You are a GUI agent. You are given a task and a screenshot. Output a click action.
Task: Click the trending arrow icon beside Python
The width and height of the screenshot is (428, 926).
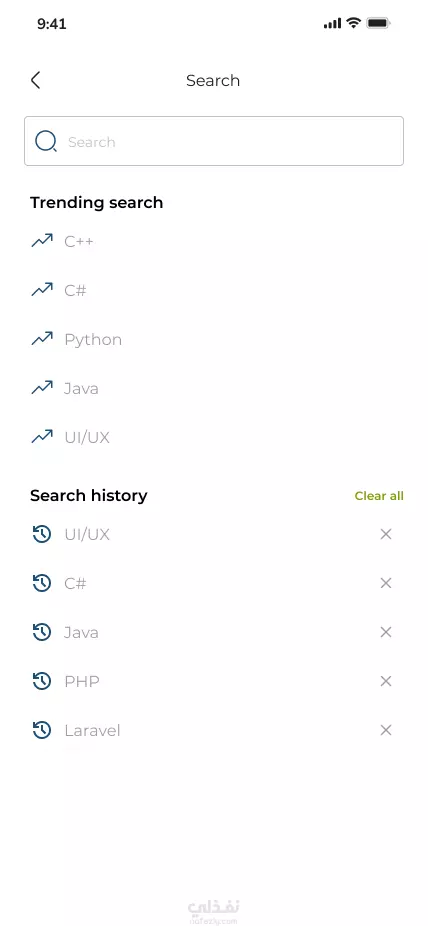[x=41, y=339]
